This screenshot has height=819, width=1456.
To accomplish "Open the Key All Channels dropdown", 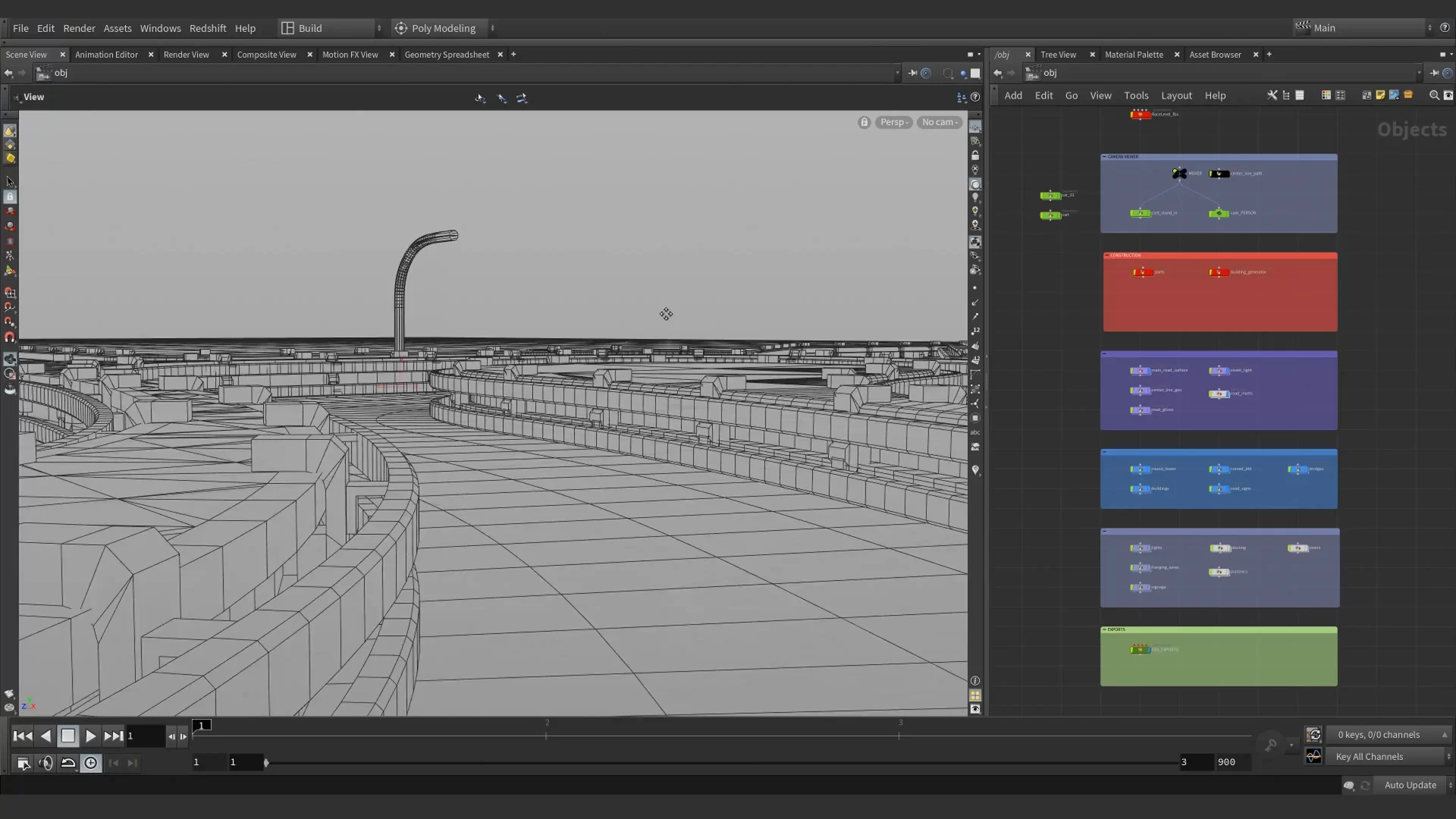I will tap(1388, 757).
